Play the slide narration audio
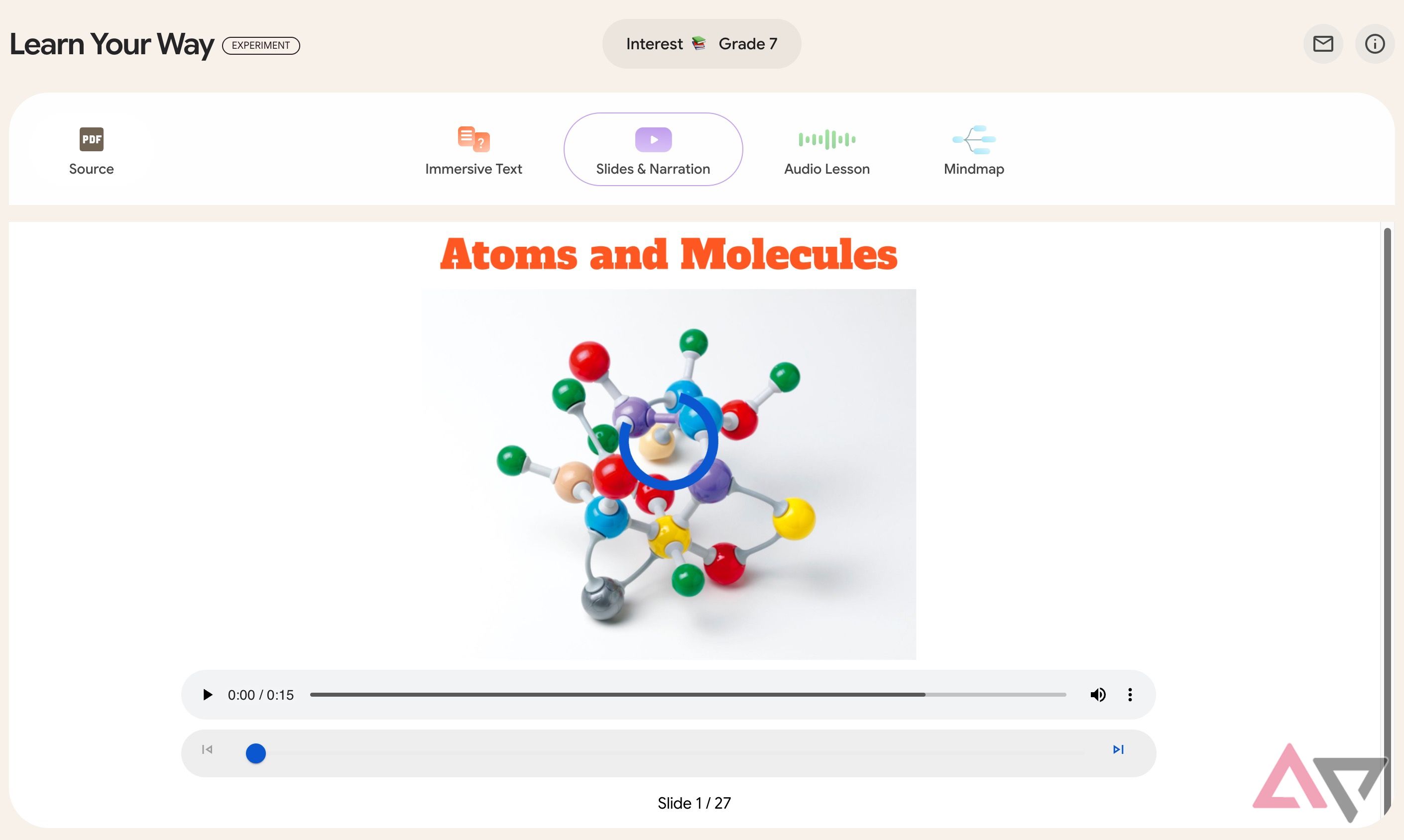Screen dimensions: 1404x840 tap(207, 695)
